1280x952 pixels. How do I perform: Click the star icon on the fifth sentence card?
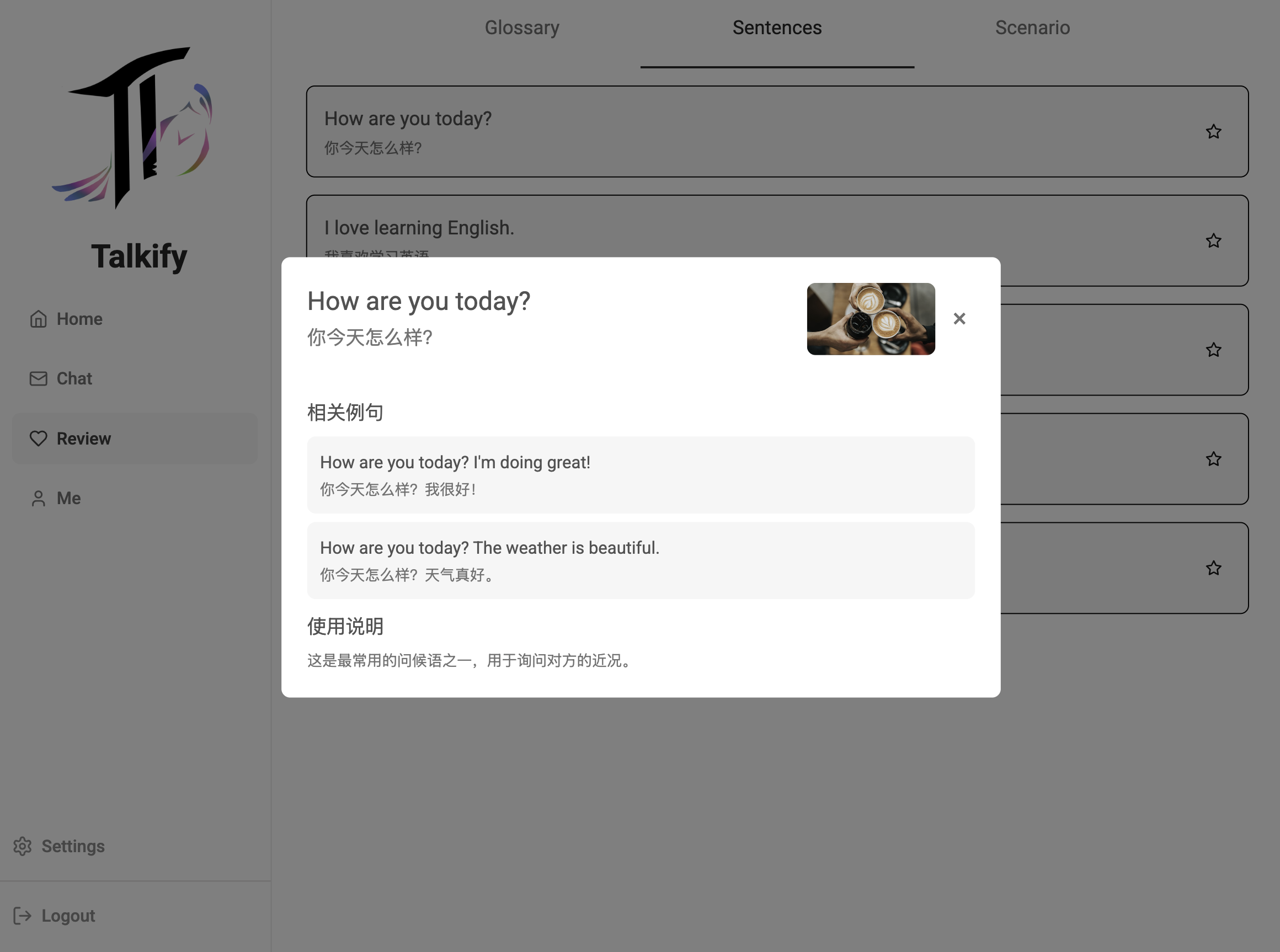point(1213,568)
